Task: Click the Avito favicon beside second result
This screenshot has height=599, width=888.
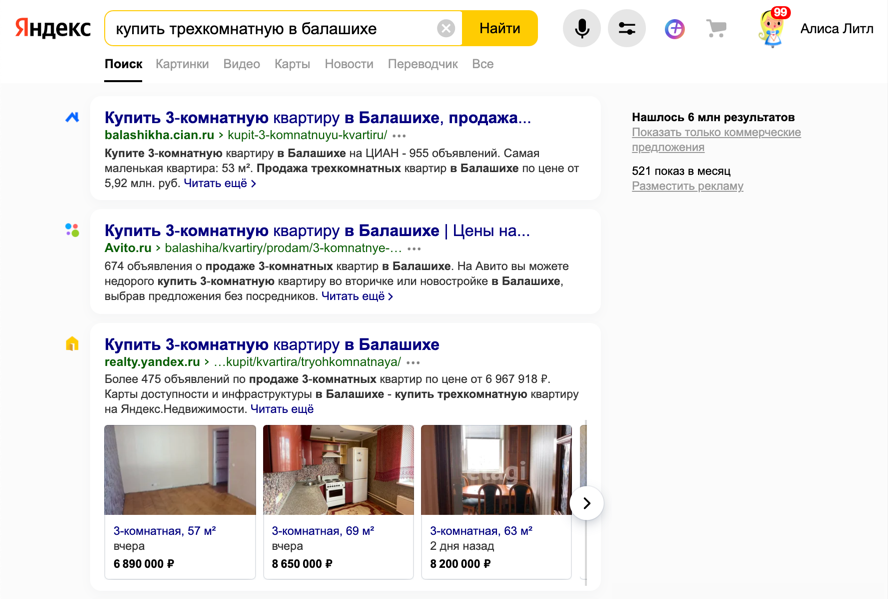Action: pos(72,230)
